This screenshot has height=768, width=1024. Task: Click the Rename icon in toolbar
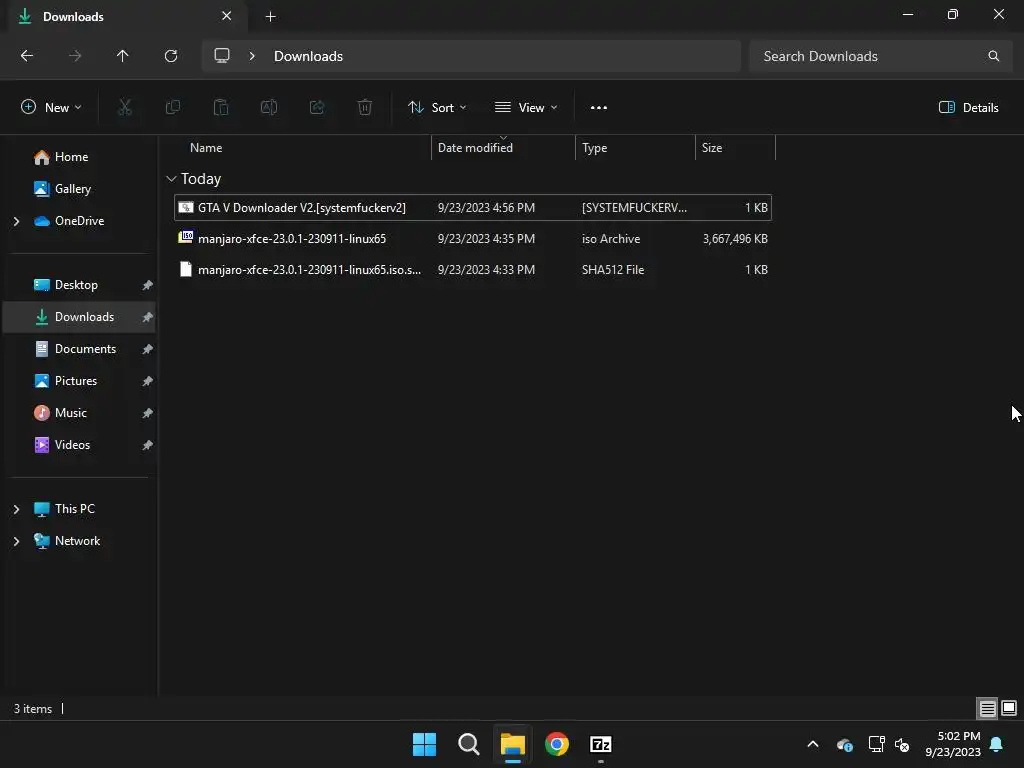[268, 107]
